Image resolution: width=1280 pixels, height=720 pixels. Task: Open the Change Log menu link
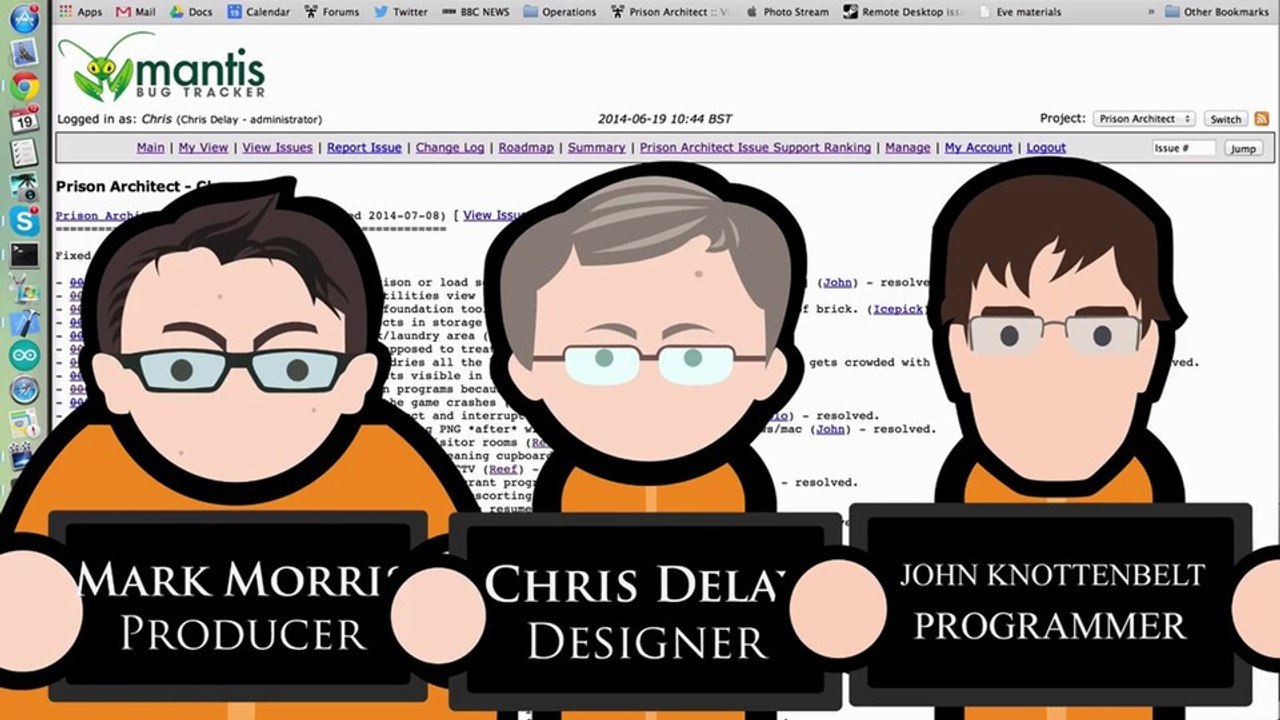[450, 148]
